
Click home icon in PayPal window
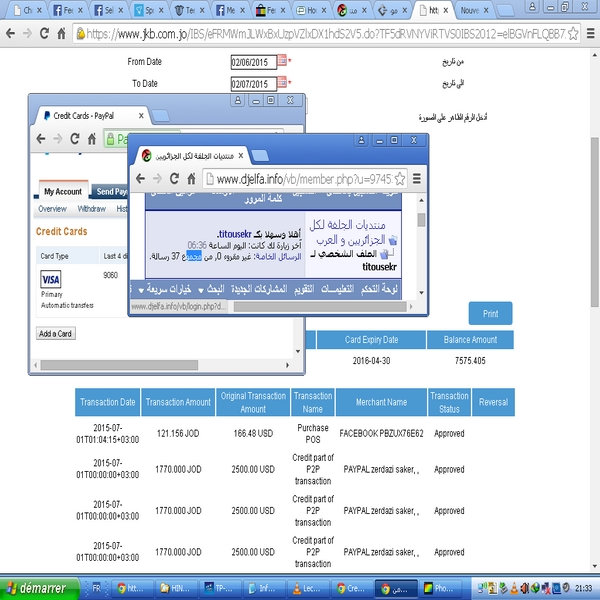(92, 139)
